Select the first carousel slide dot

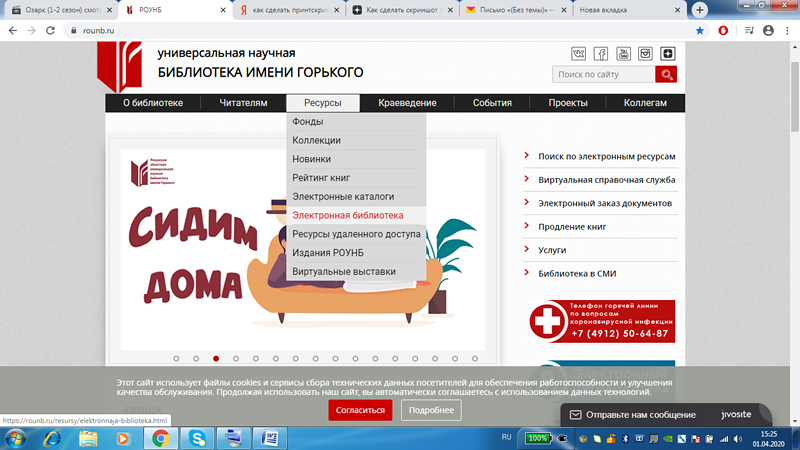pos(176,358)
